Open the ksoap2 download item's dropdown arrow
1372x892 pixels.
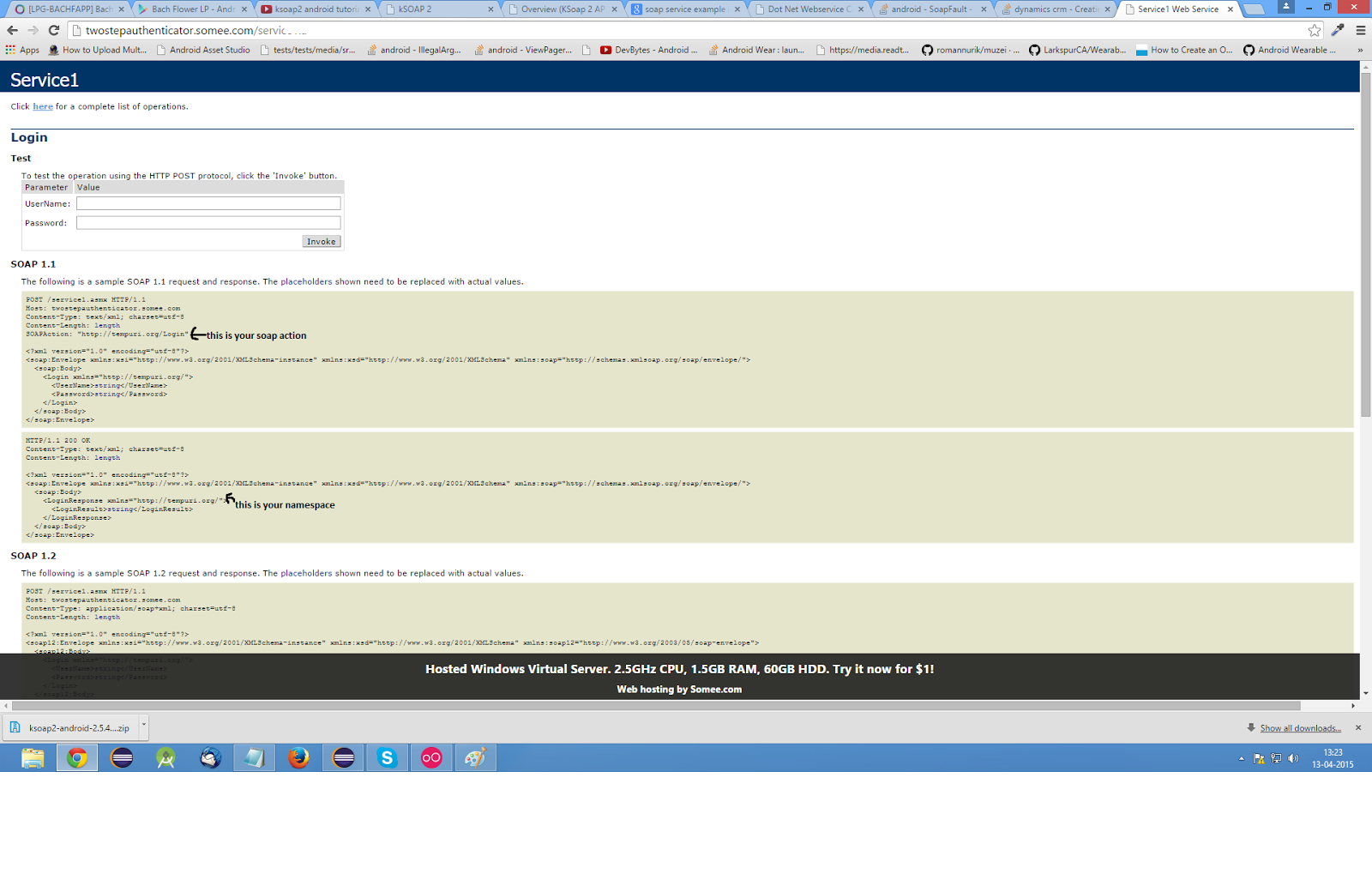[141, 727]
